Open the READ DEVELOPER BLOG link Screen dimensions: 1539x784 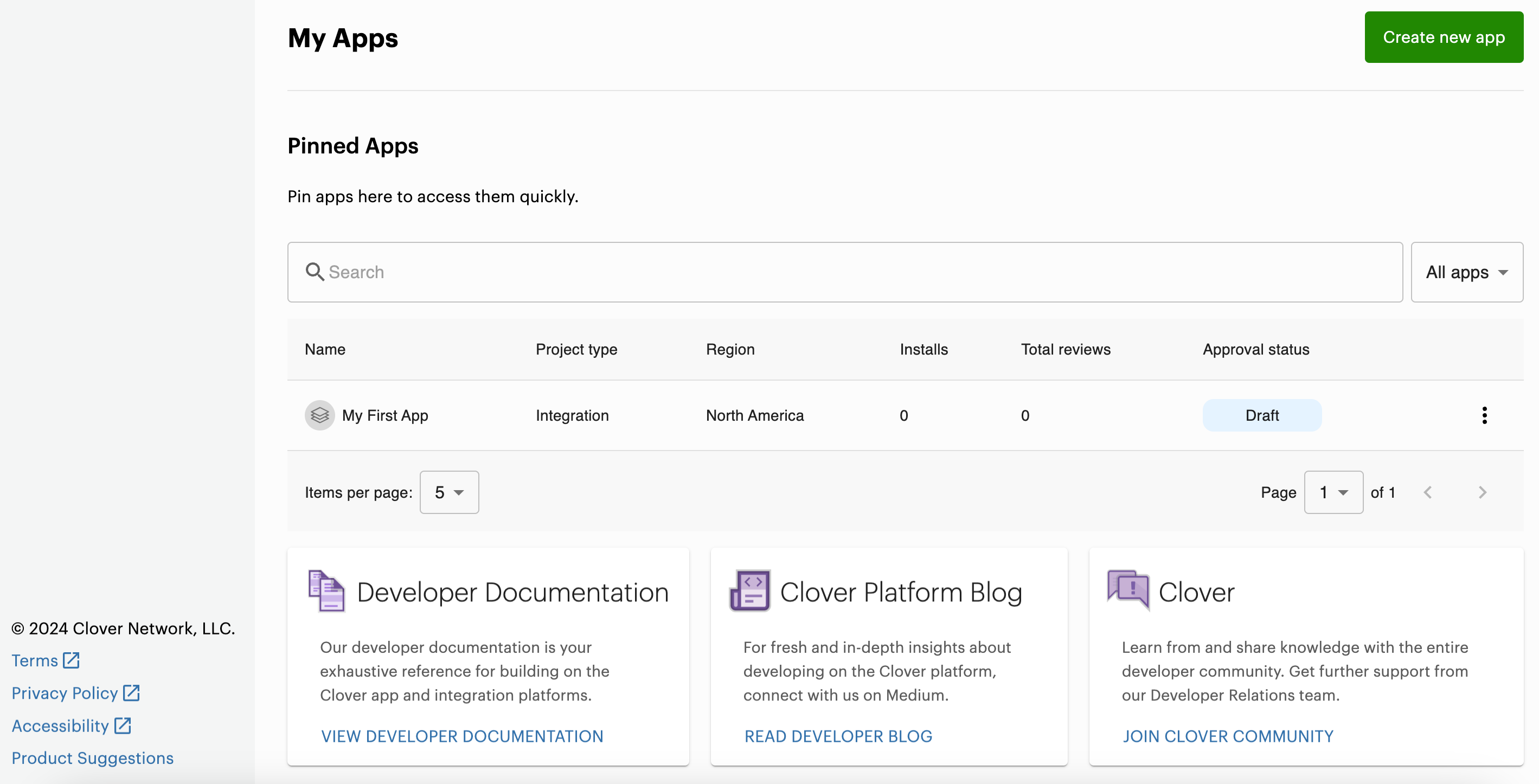[838, 736]
